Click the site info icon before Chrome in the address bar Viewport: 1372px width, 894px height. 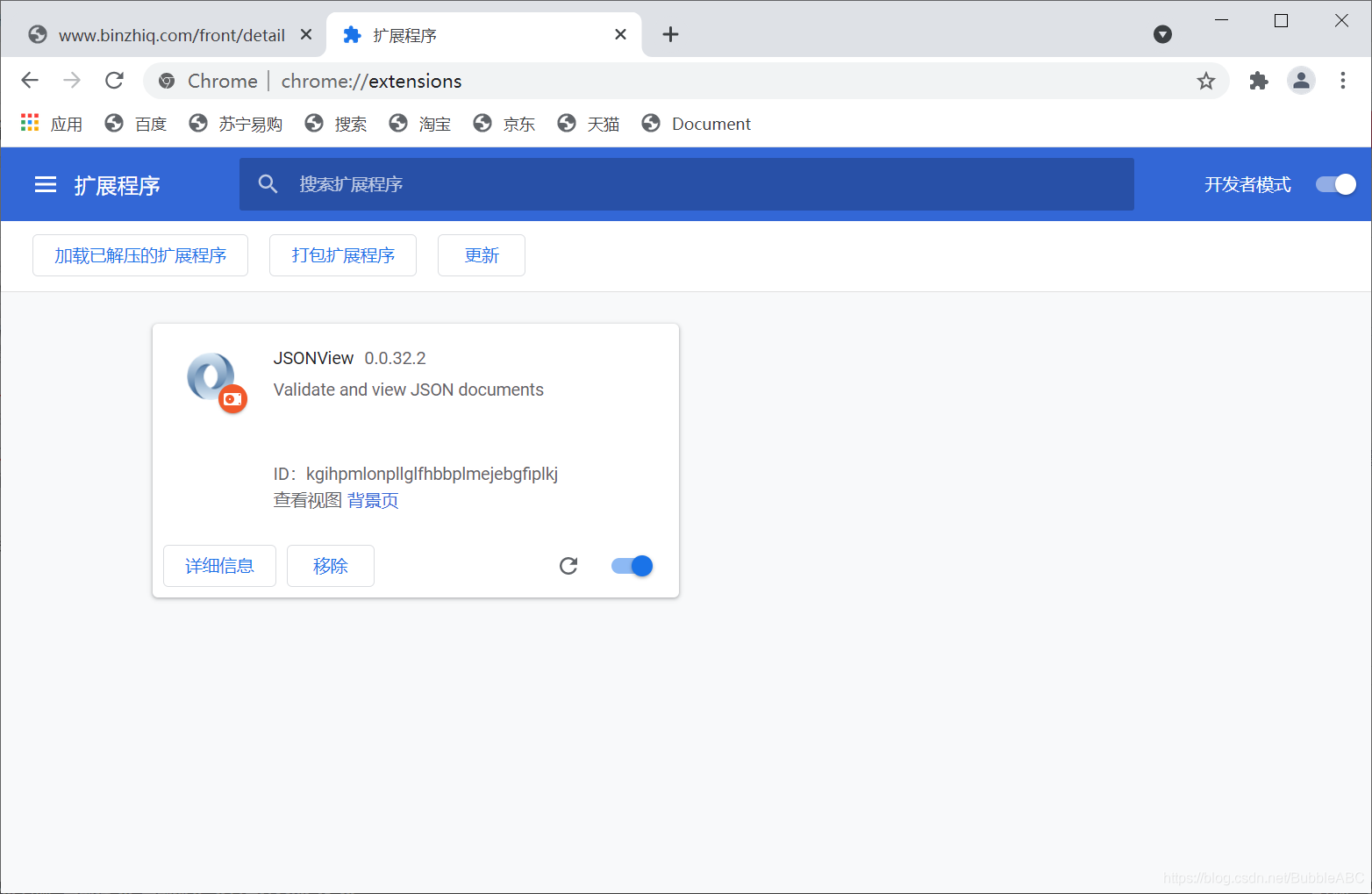click(x=167, y=81)
